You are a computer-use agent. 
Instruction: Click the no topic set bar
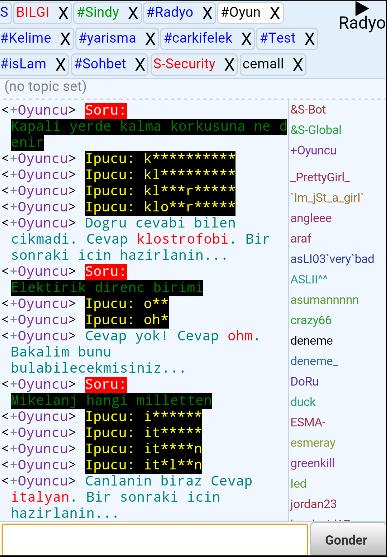click(x=45, y=86)
